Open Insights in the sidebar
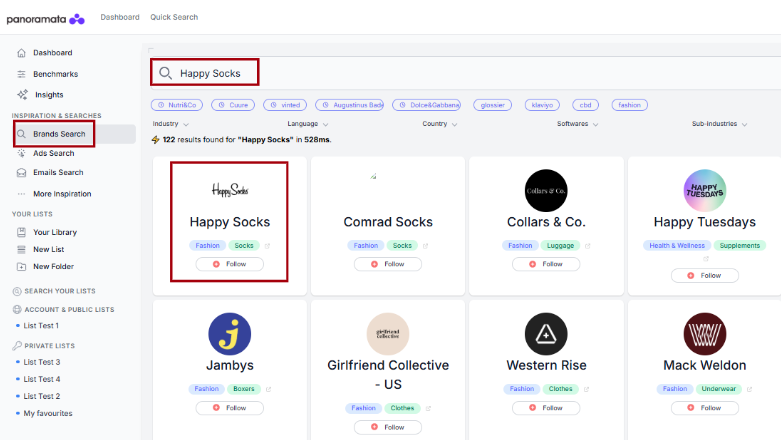 [49, 95]
